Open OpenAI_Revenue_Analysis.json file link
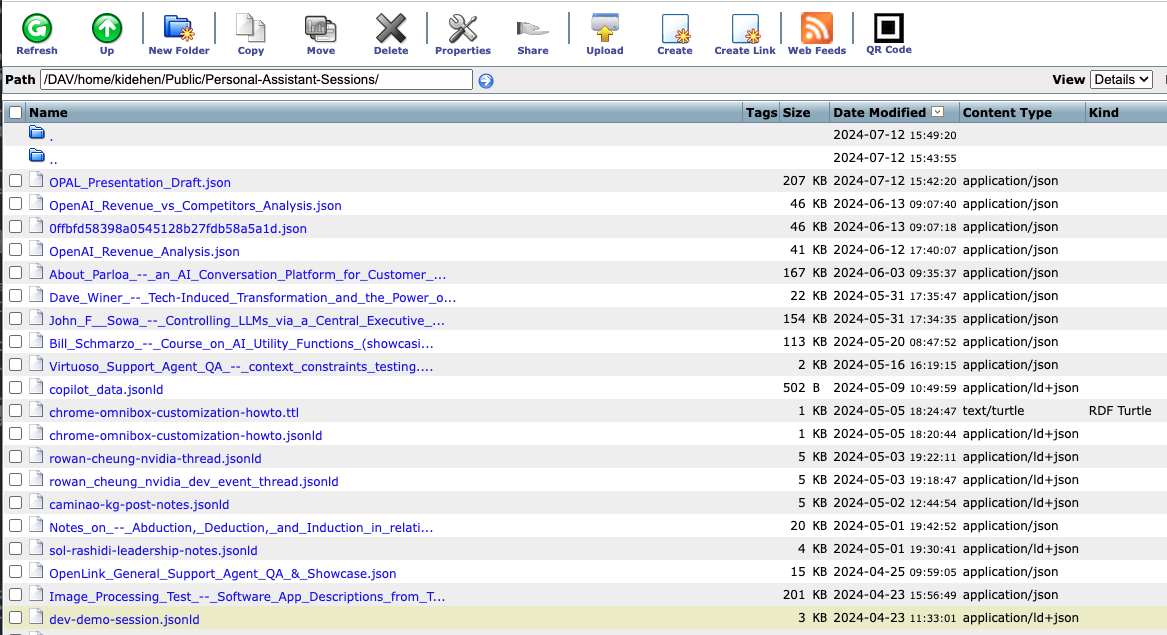The image size is (1167, 635). click(x=144, y=251)
